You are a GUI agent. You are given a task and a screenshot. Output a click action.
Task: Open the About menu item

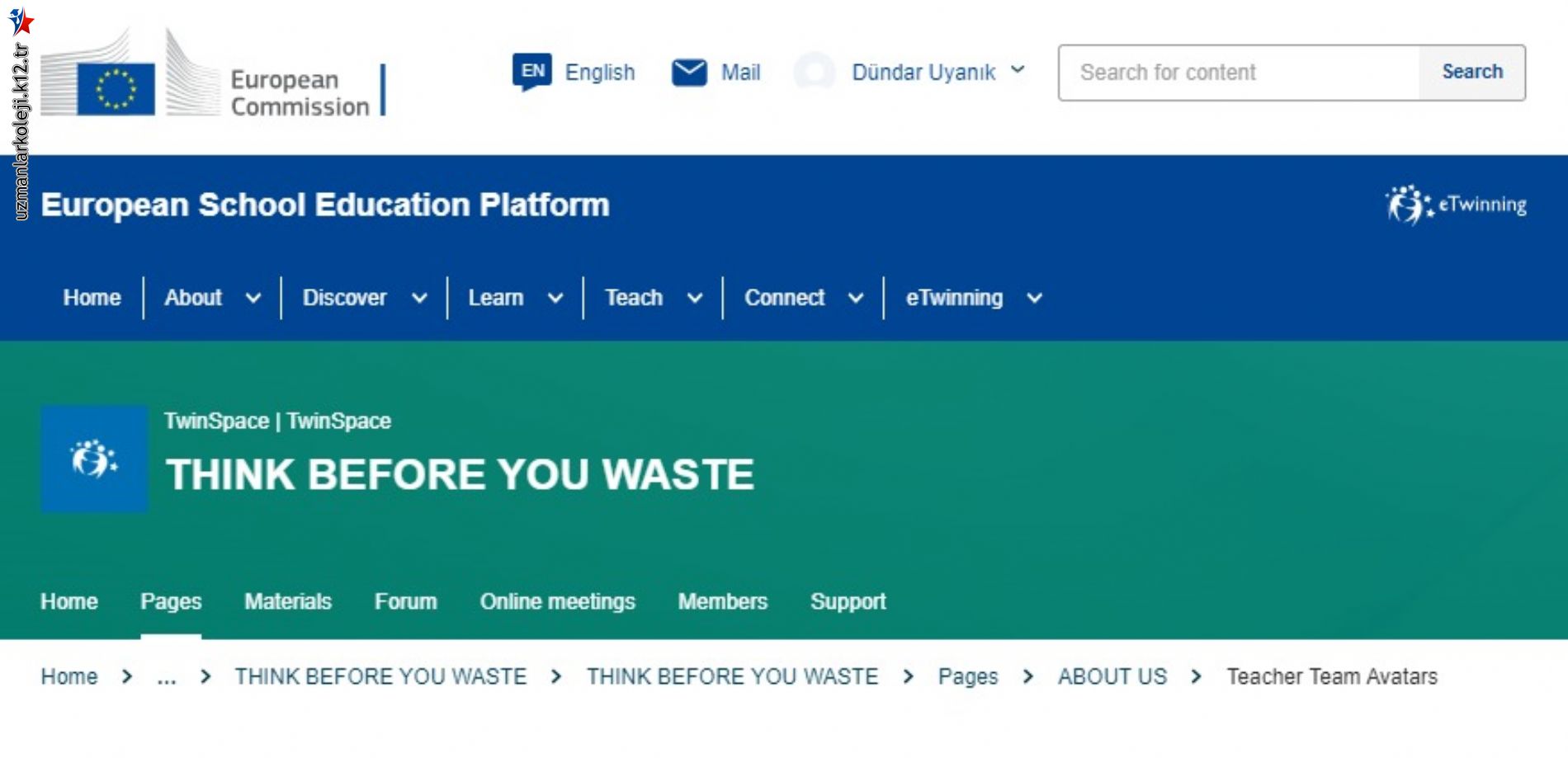[193, 298]
